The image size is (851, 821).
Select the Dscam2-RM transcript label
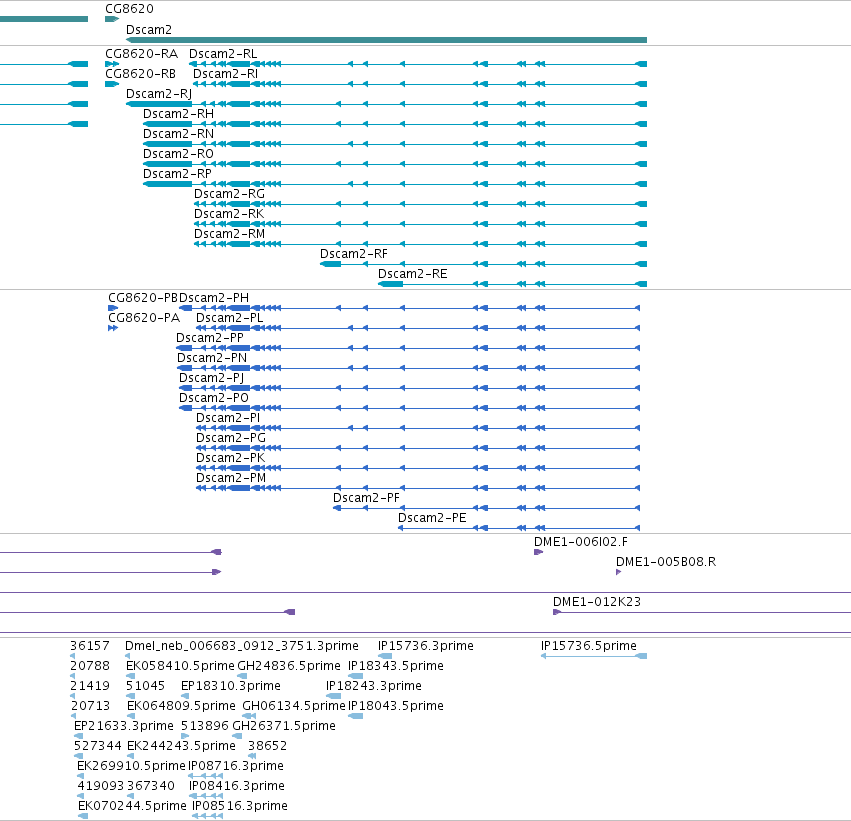point(230,234)
